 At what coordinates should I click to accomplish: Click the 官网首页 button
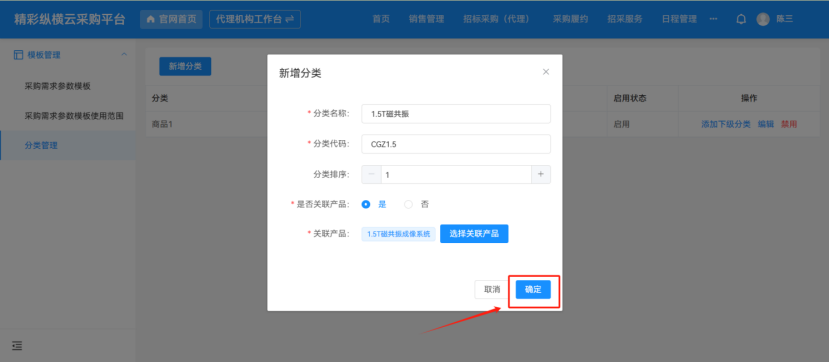click(x=171, y=20)
